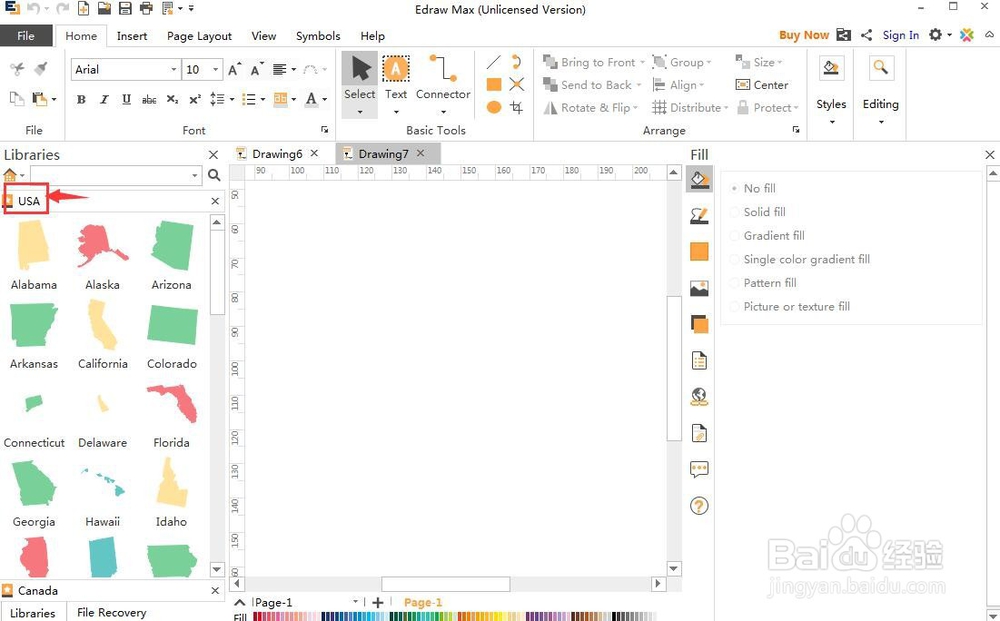Viewport: 1000px width, 621px height.
Task: Click the canvas horizontal scrollbar thumb
Action: click(445, 583)
